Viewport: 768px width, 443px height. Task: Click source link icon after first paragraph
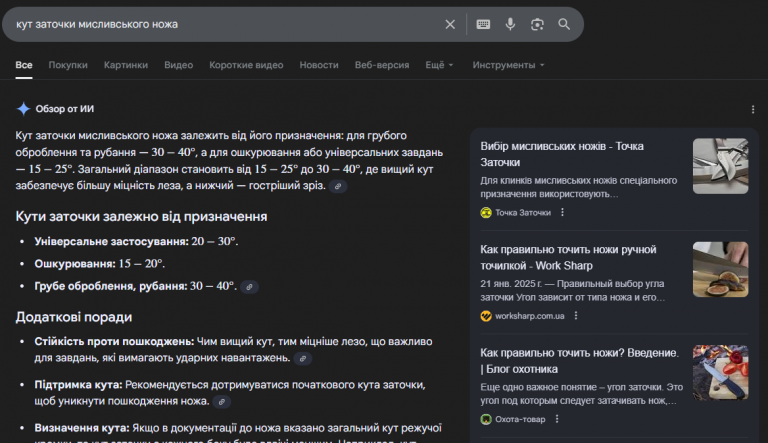pos(339,187)
